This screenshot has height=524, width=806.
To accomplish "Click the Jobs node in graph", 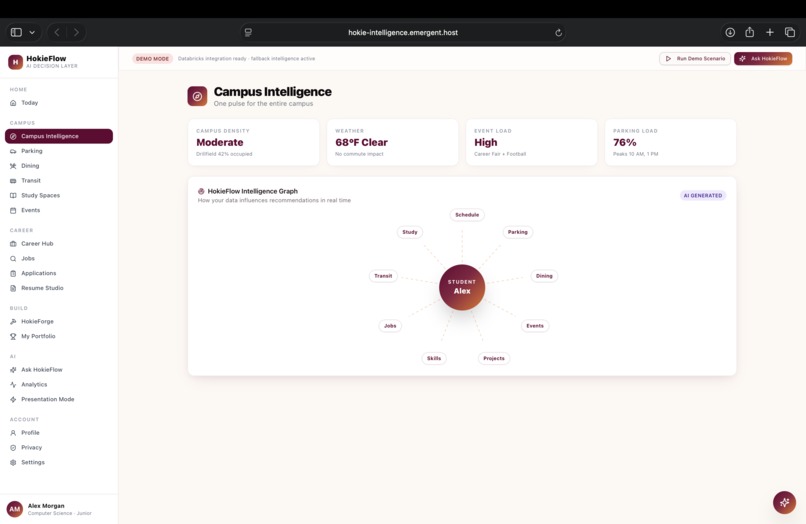I will (390, 326).
